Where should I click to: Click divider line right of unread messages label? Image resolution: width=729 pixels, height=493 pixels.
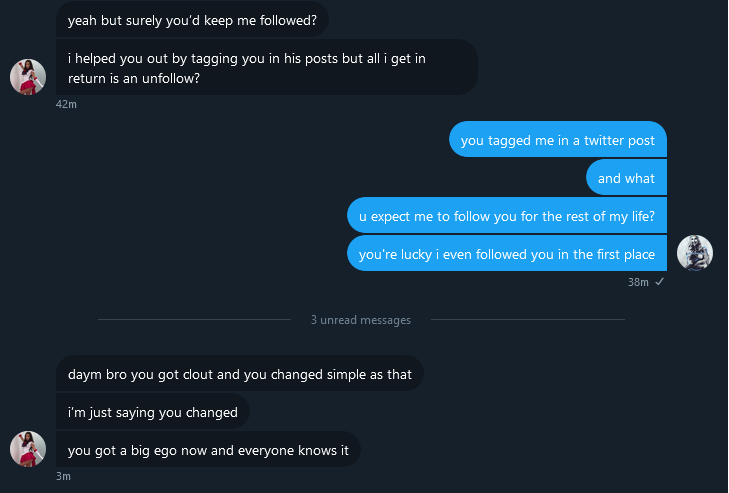click(x=527, y=320)
